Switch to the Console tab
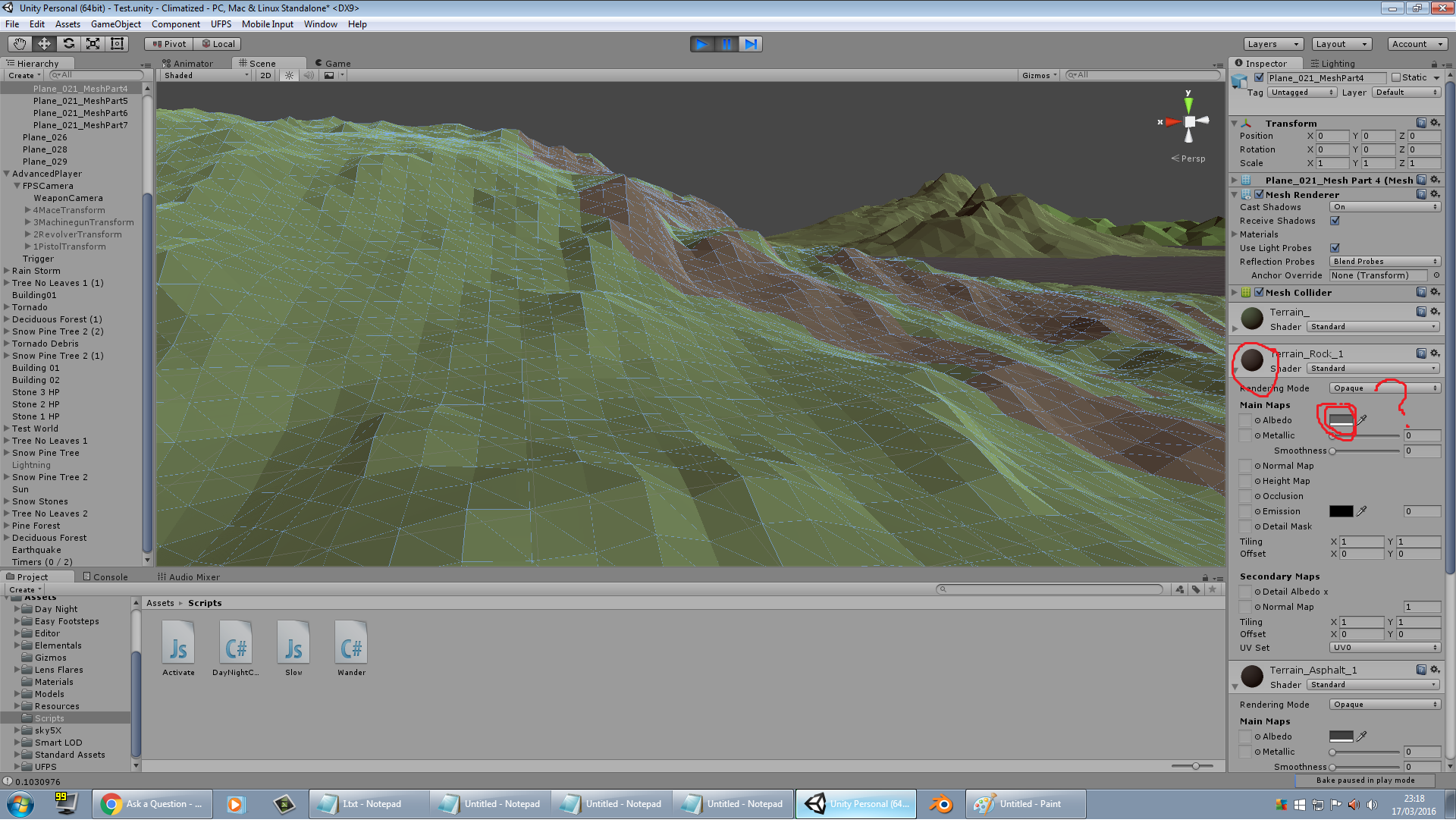1456x826 pixels. 105,577
